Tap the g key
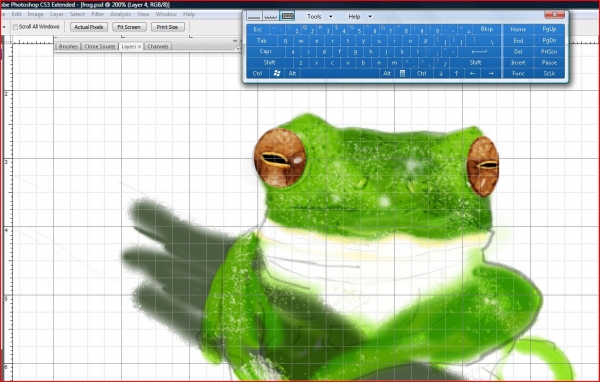This screenshot has width=600, height=382. (x=355, y=51)
